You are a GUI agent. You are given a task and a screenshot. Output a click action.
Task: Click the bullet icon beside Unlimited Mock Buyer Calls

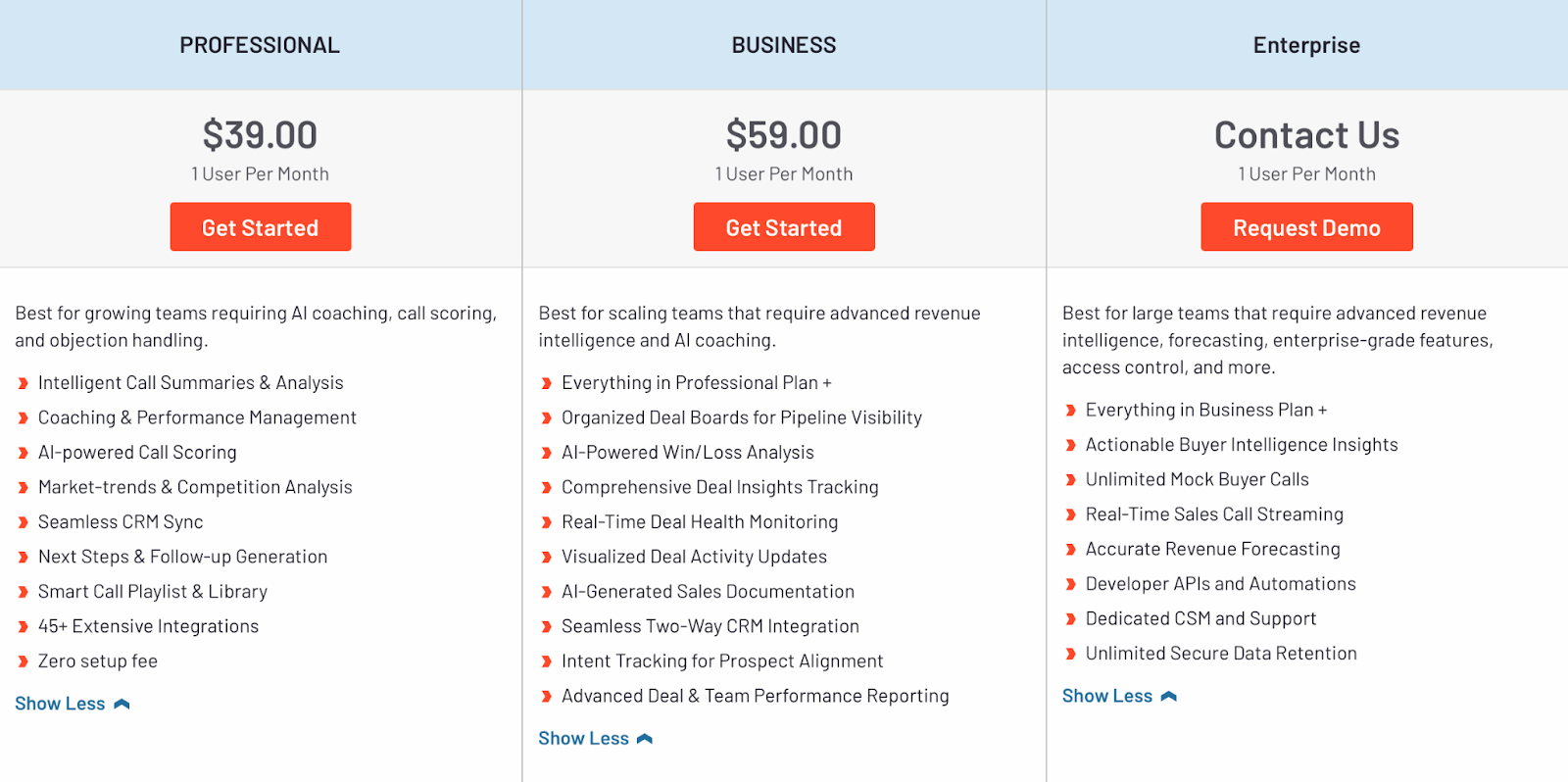tap(1070, 480)
